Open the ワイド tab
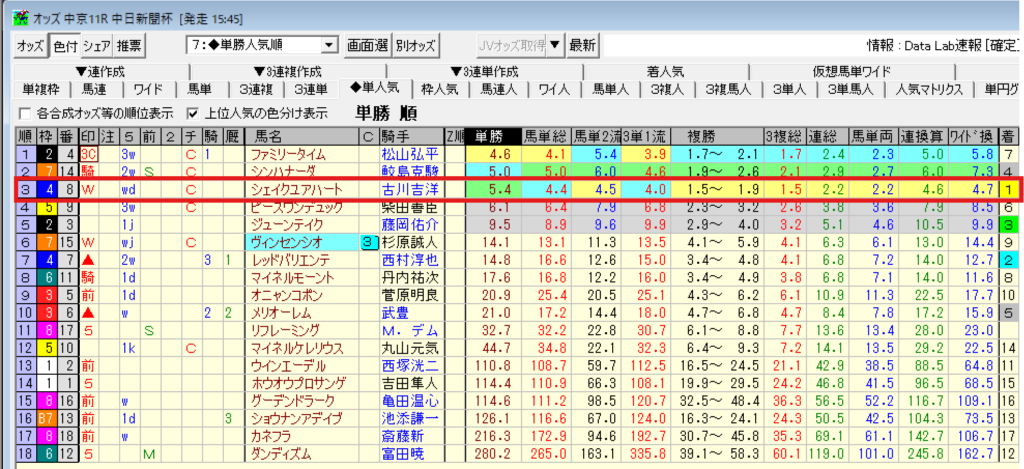 [148, 90]
